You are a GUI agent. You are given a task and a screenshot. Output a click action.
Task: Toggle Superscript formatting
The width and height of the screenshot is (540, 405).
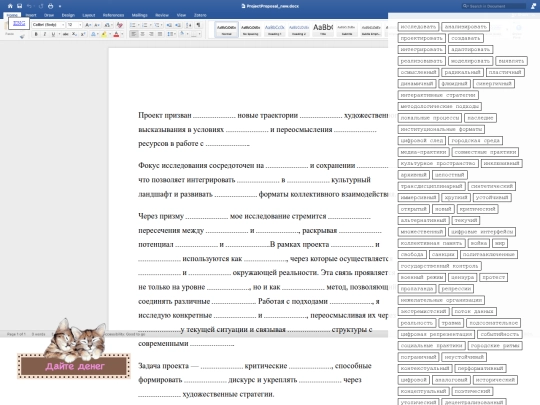pyautogui.click(x=83, y=34)
